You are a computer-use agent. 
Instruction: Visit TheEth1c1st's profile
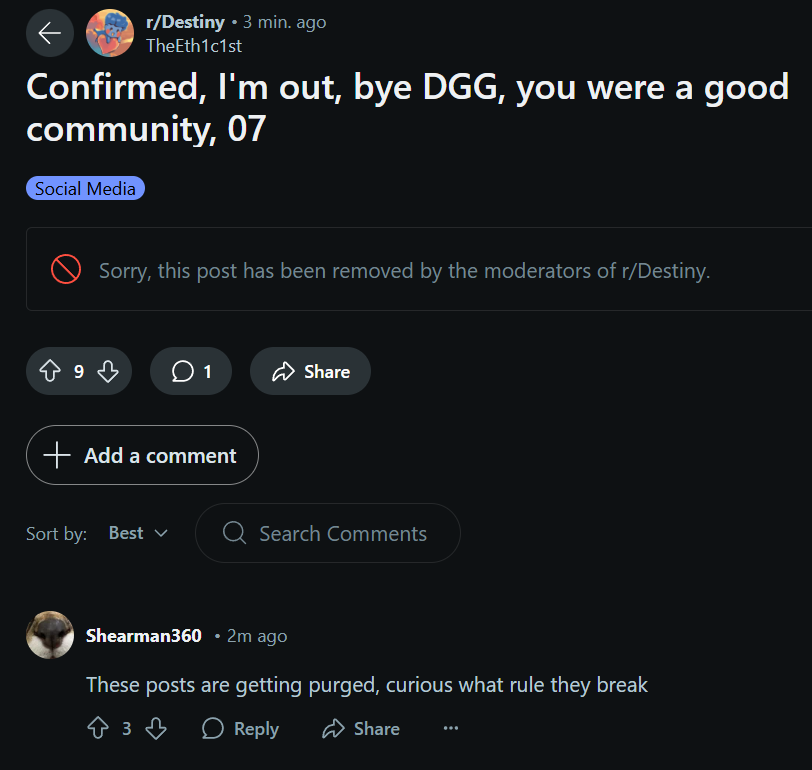pyautogui.click(x=194, y=45)
